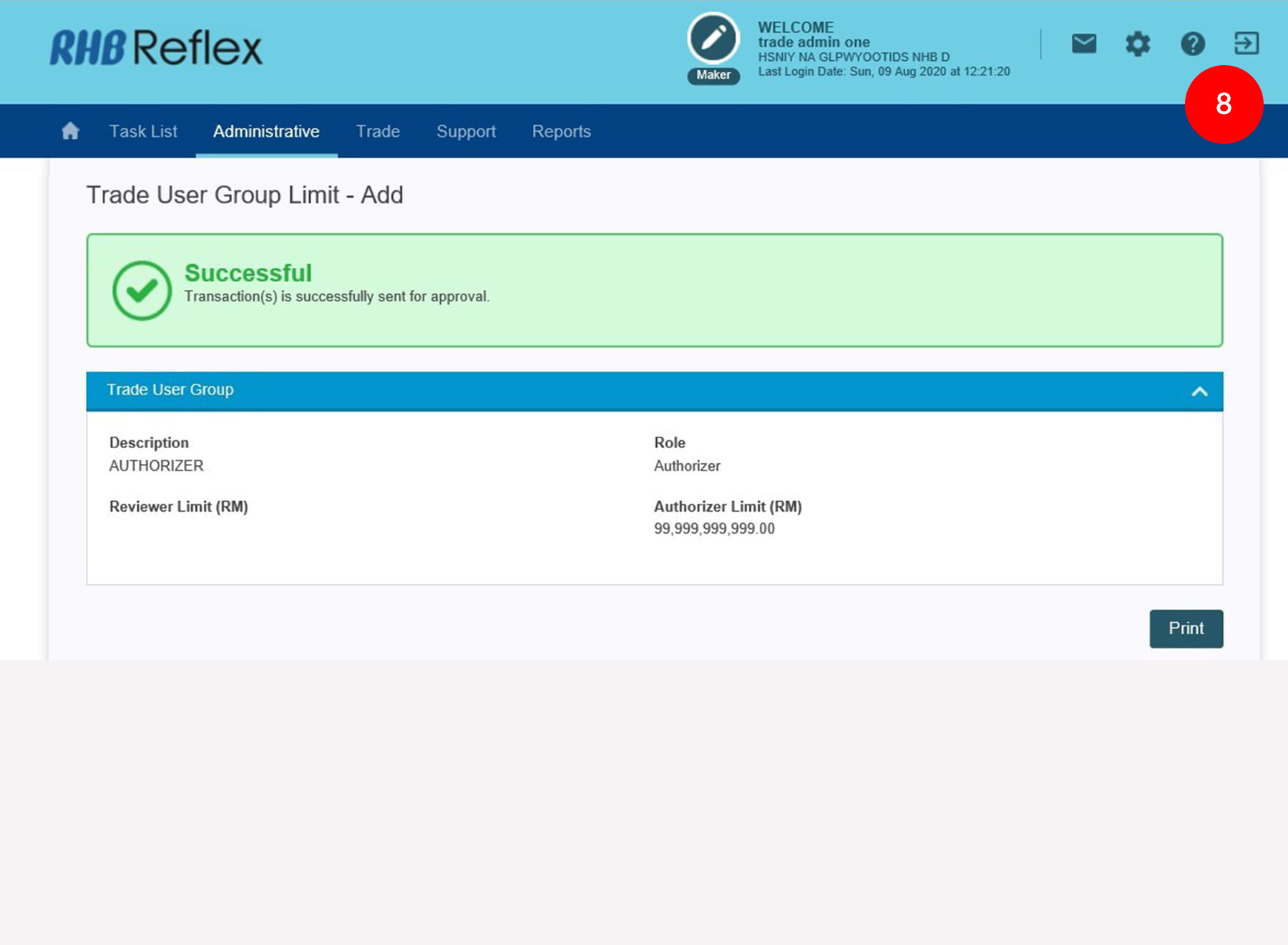1288x945 pixels.
Task: Open the Reports menu
Action: pyautogui.click(x=561, y=131)
